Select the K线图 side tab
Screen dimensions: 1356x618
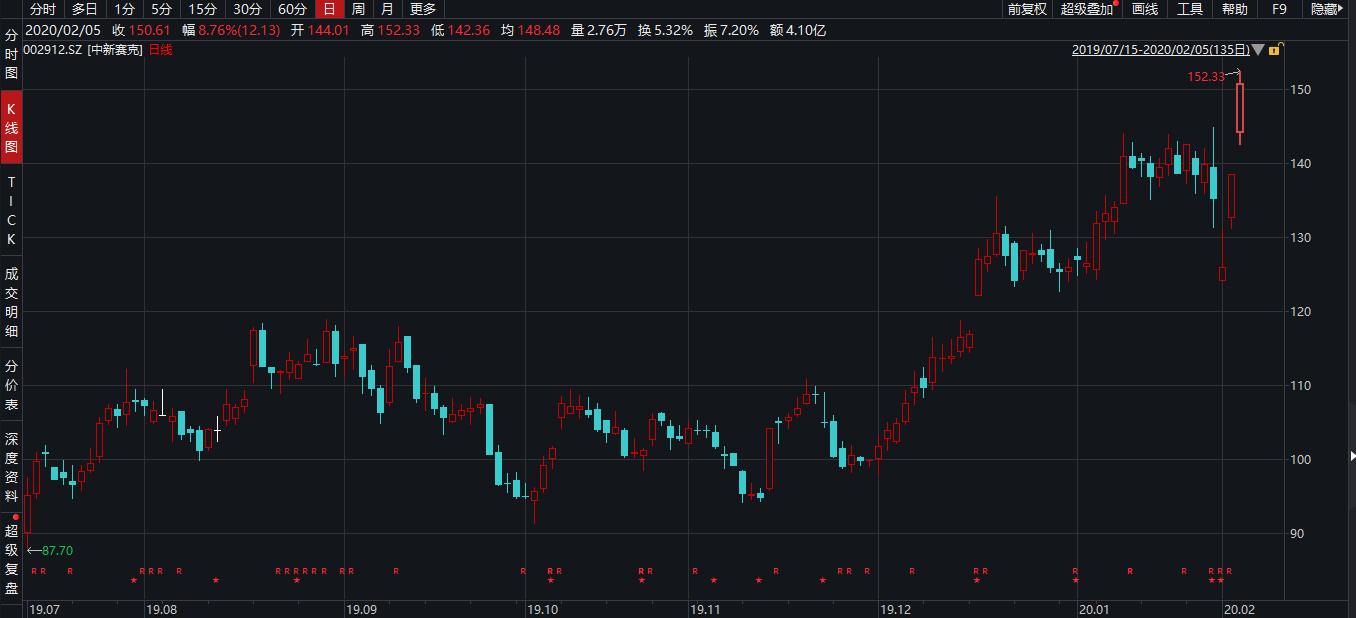pyautogui.click(x=12, y=127)
